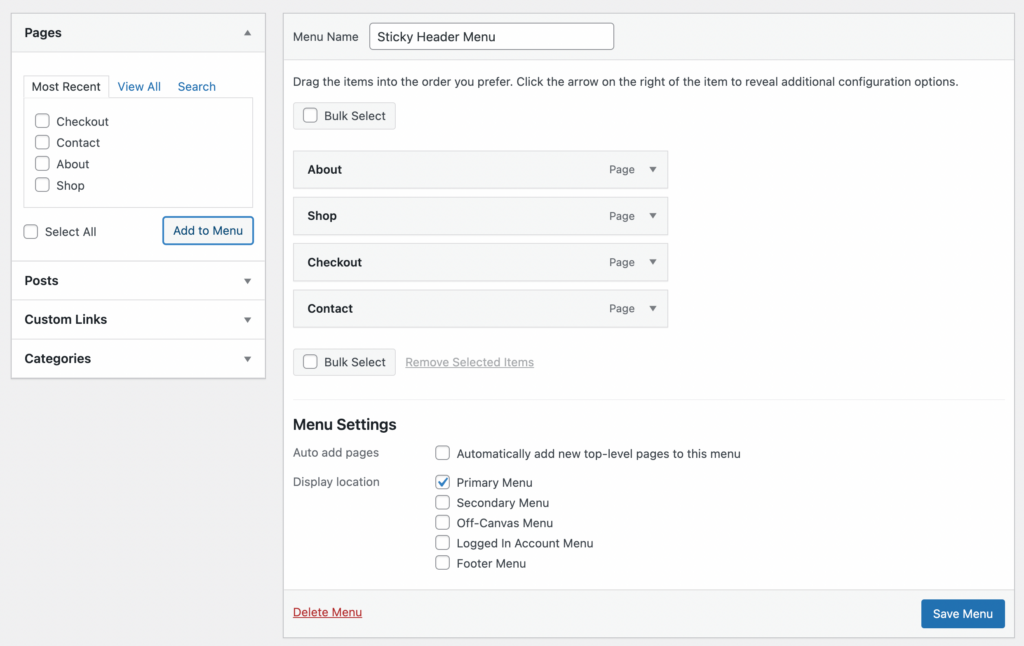Enable Select All pages
Image resolution: width=1024 pixels, height=646 pixels.
click(x=31, y=231)
